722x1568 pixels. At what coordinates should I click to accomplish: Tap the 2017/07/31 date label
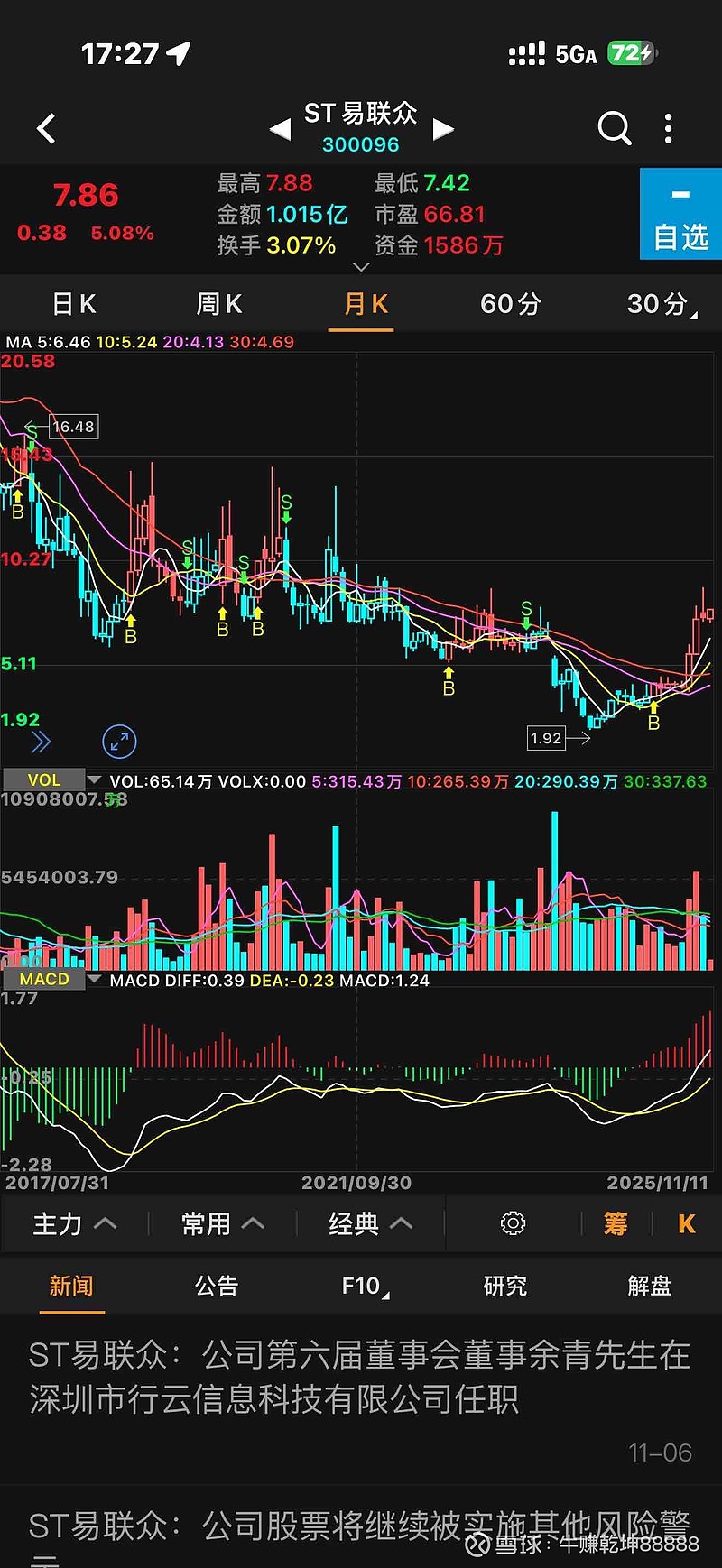pyautogui.click(x=57, y=1183)
